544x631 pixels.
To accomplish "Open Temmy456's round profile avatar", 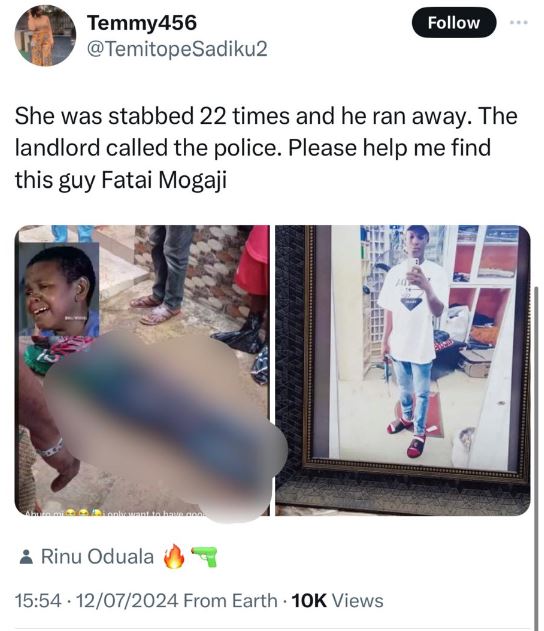I will click(x=45, y=35).
